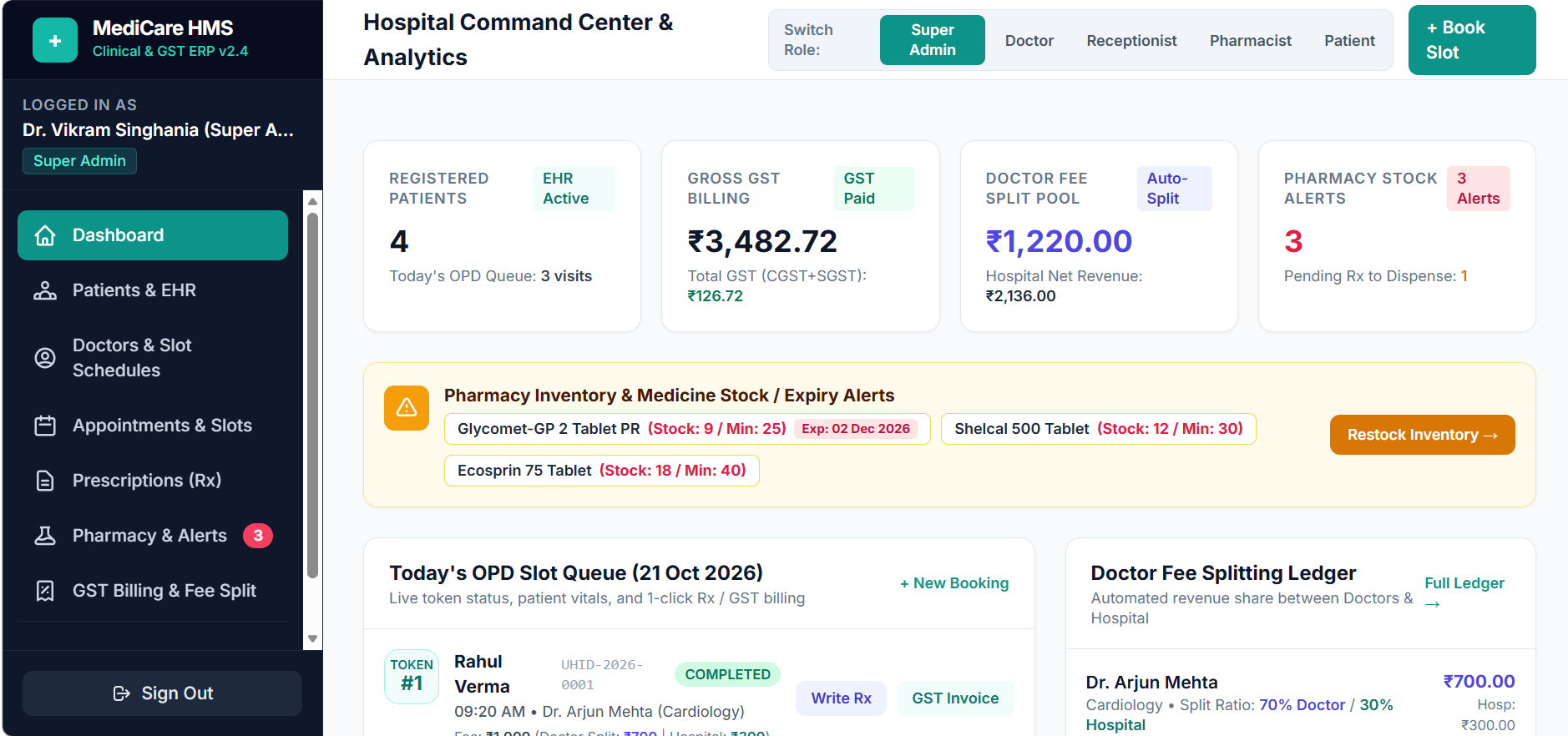Click the Pharmacy Stock Alerts card

[x=1397, y=236]
